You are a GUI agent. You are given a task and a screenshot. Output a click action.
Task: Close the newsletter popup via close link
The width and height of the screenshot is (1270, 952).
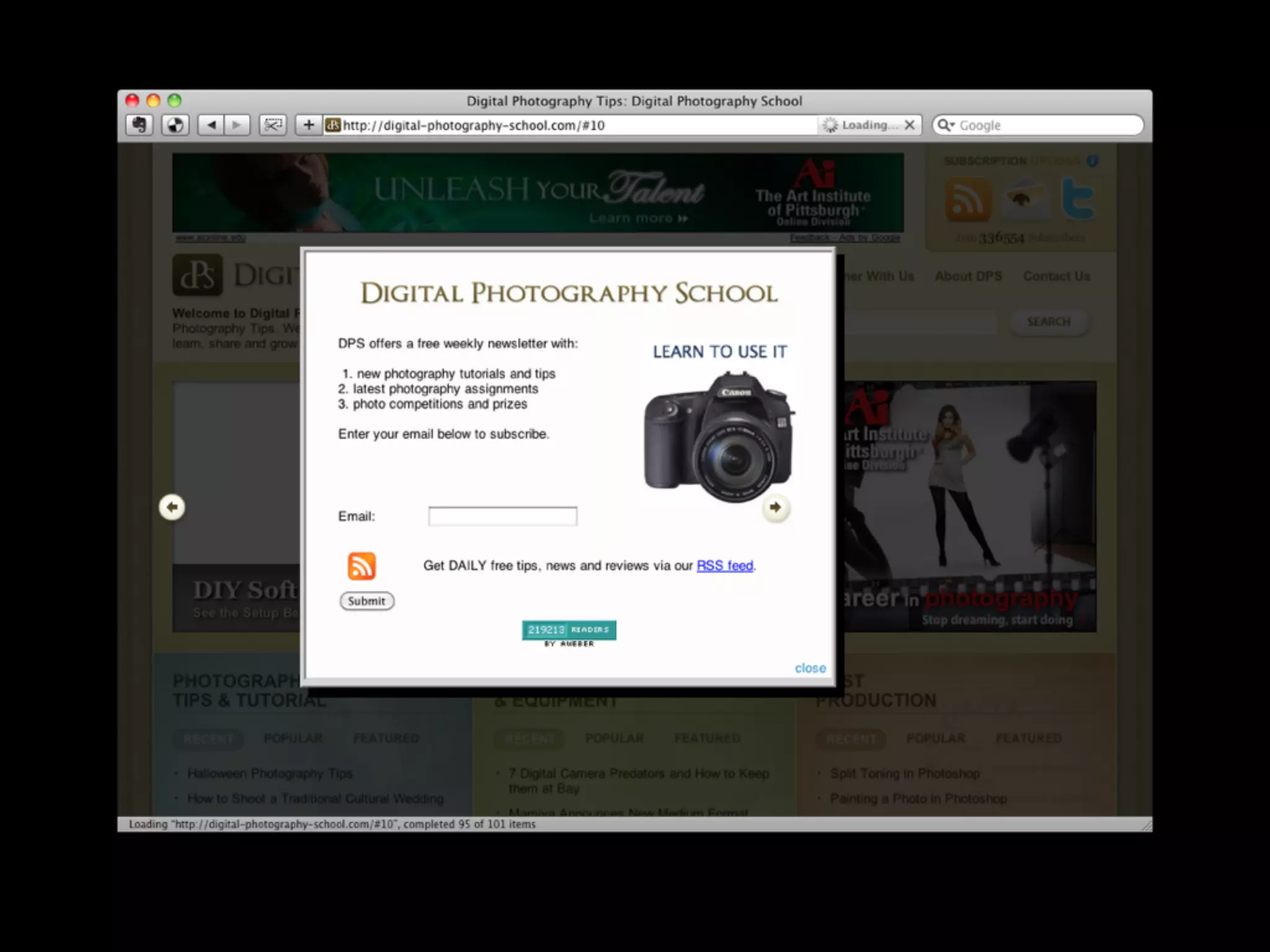point(810,668)
